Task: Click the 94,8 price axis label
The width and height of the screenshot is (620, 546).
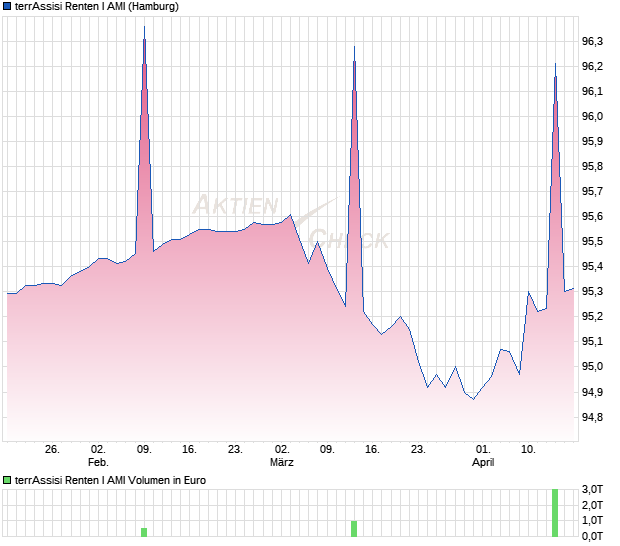Action: 592,417
